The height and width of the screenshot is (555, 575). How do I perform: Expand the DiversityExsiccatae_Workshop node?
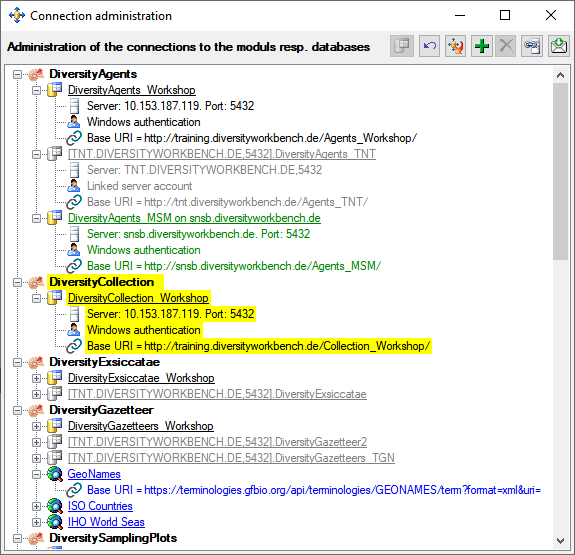(x=36, y=378)
